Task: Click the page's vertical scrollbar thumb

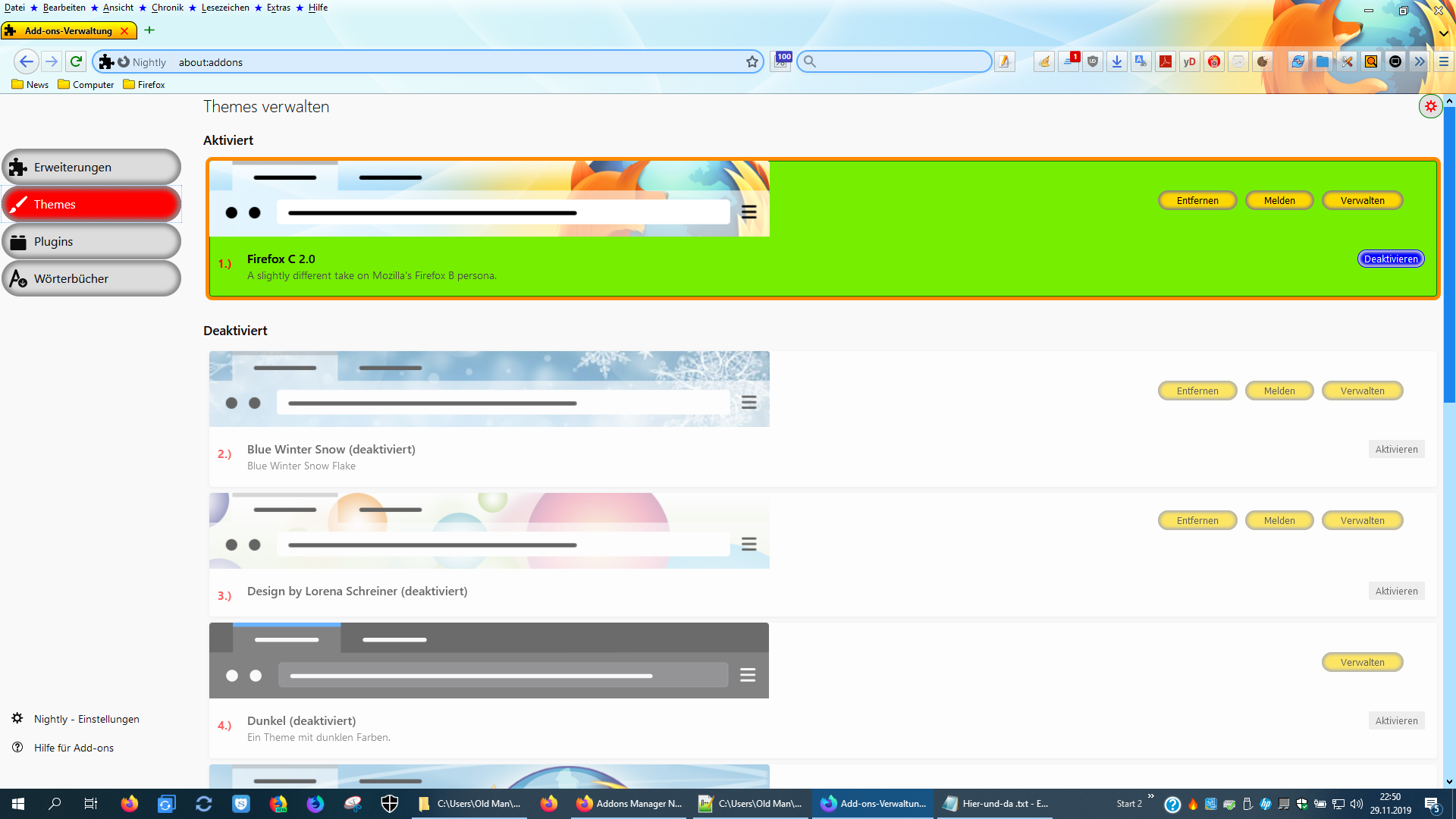Action: pos(1449,254)
